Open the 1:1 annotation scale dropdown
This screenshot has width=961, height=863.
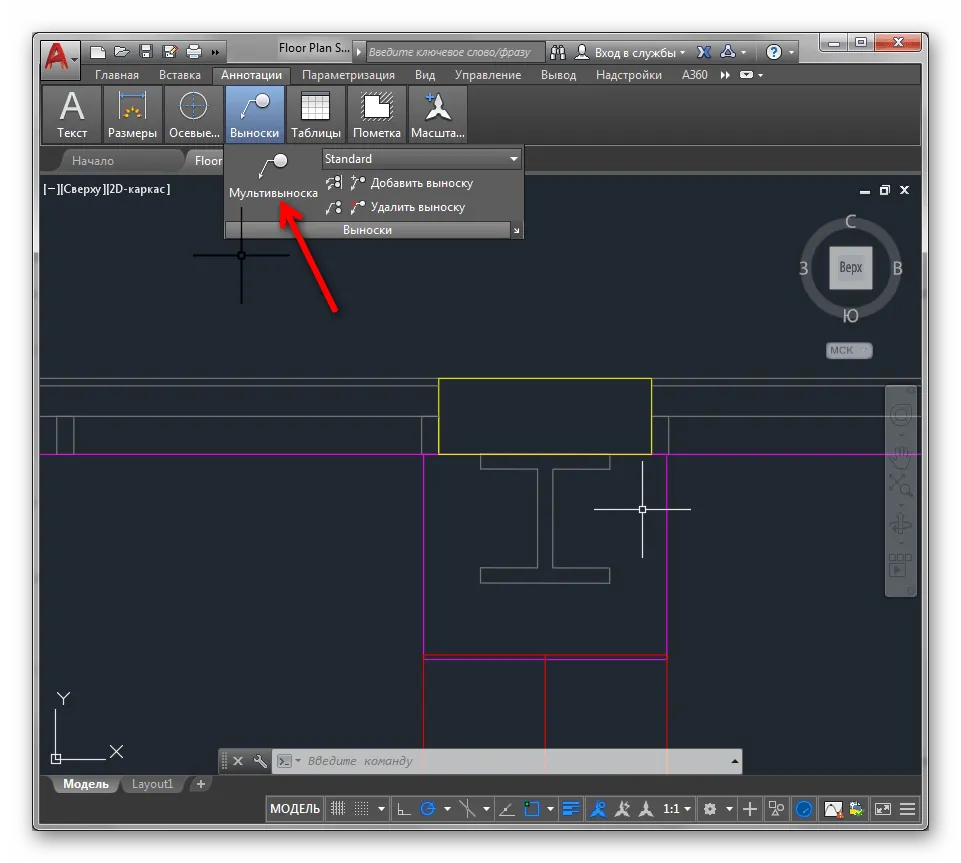[x=677, y=809]
